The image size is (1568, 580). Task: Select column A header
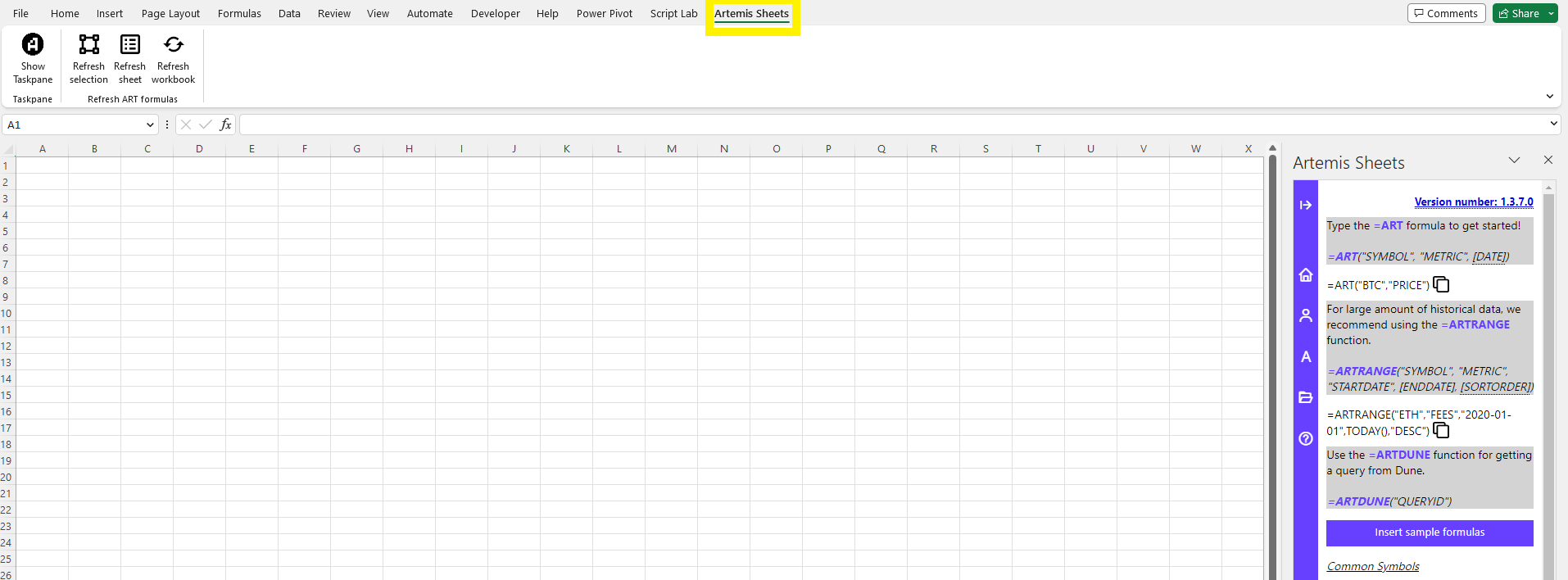click(x=43, y=149)
